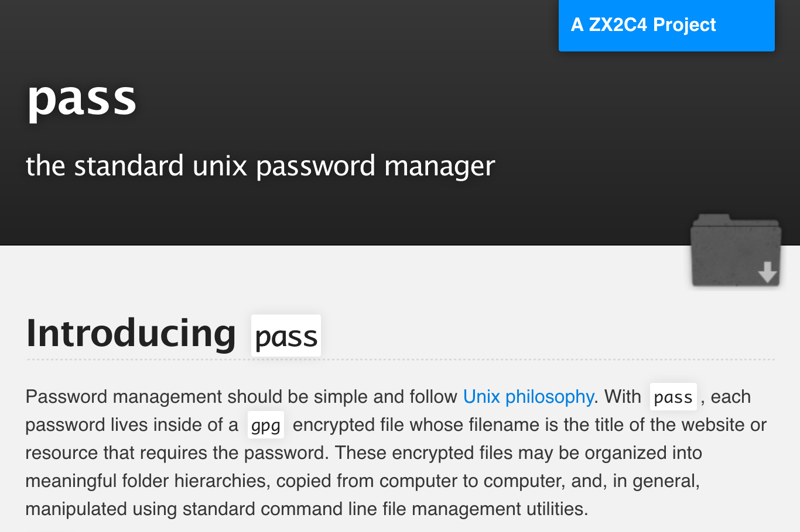Click the pass code label in heading
Screen dimensions: 800x532
[286, 337]
